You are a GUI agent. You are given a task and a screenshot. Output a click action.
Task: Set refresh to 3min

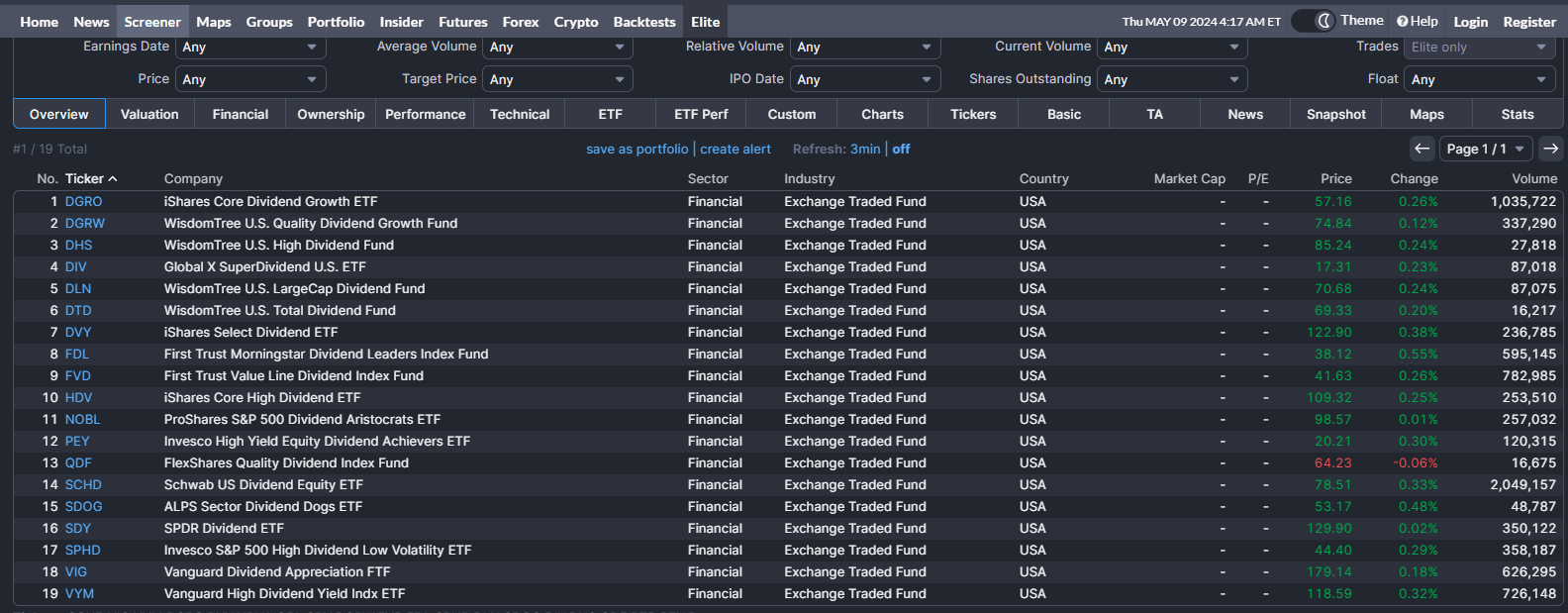click(865, 149)
